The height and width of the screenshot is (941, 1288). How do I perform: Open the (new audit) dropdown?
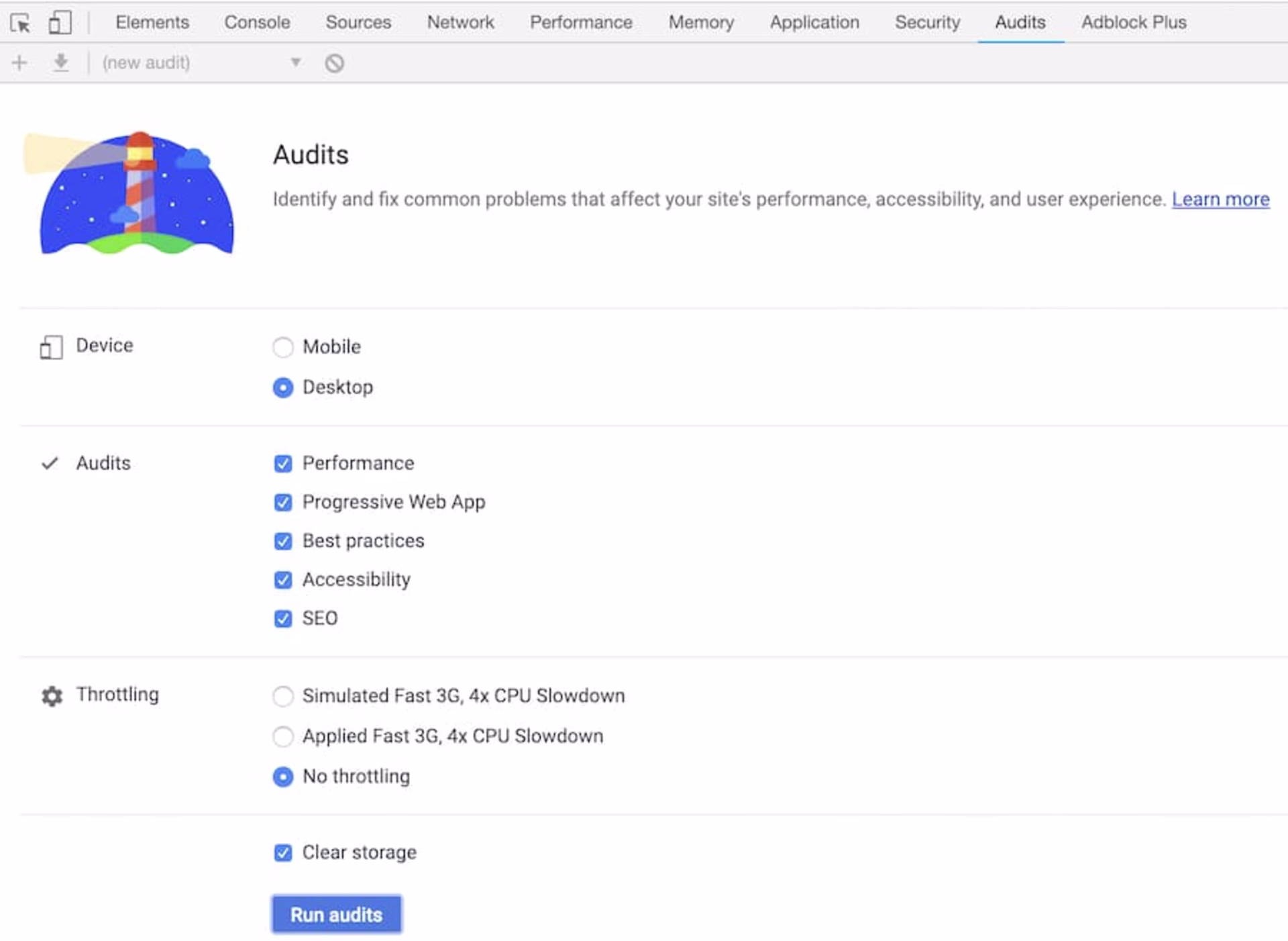point(201,63)
